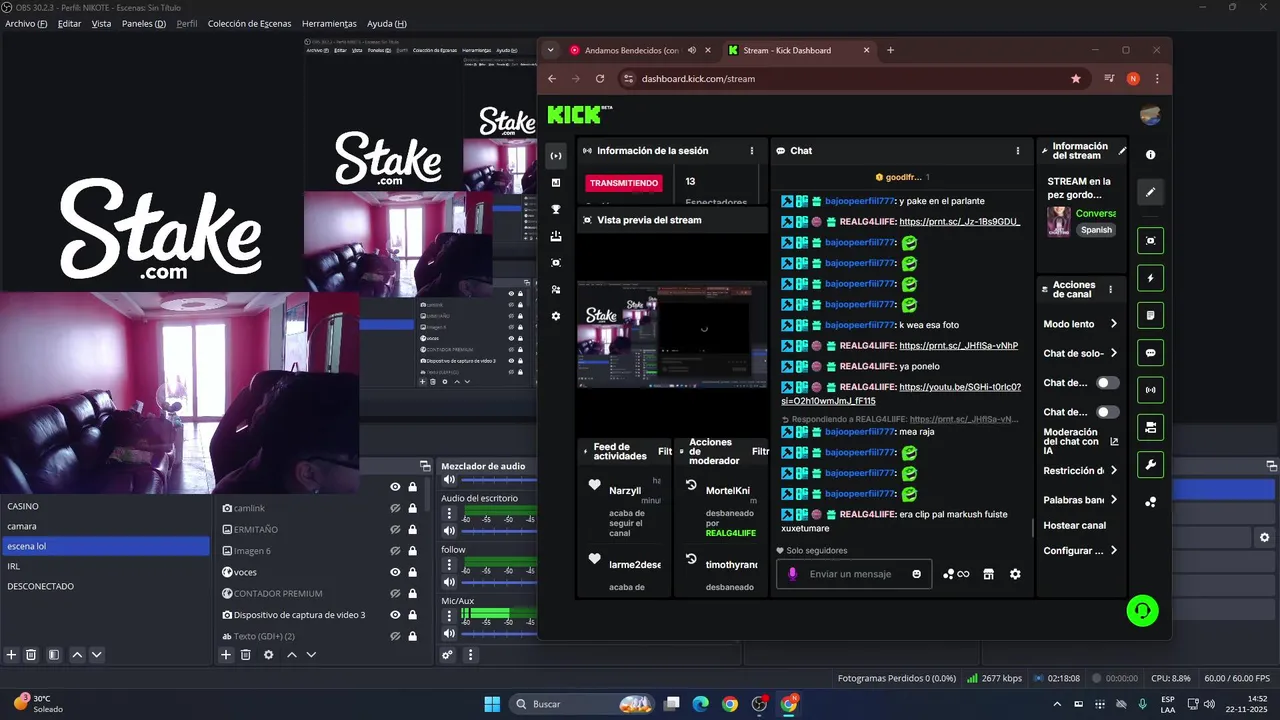Open Chat panel three-dot menu
Image resolution: width=1280 pixels, height=720 pixels.
coord(1018,151)
